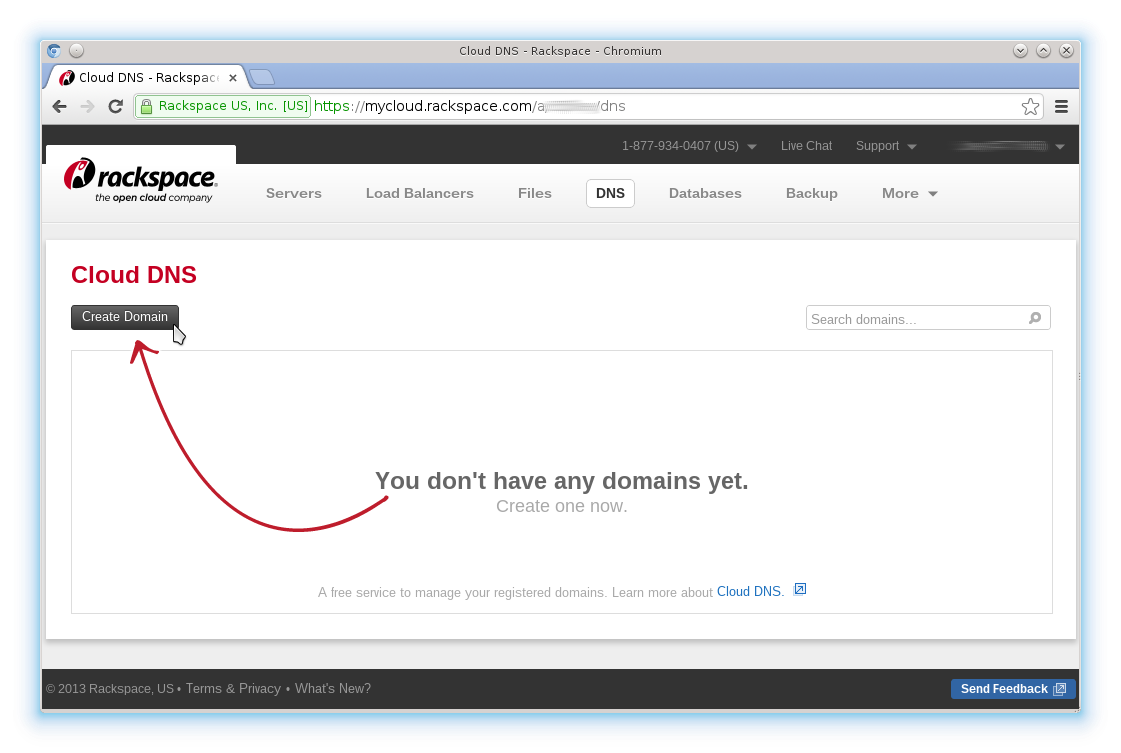1121x753 pixels.
Task: Click the "You don't have any domains yet." text
Action: coord(562,481)
